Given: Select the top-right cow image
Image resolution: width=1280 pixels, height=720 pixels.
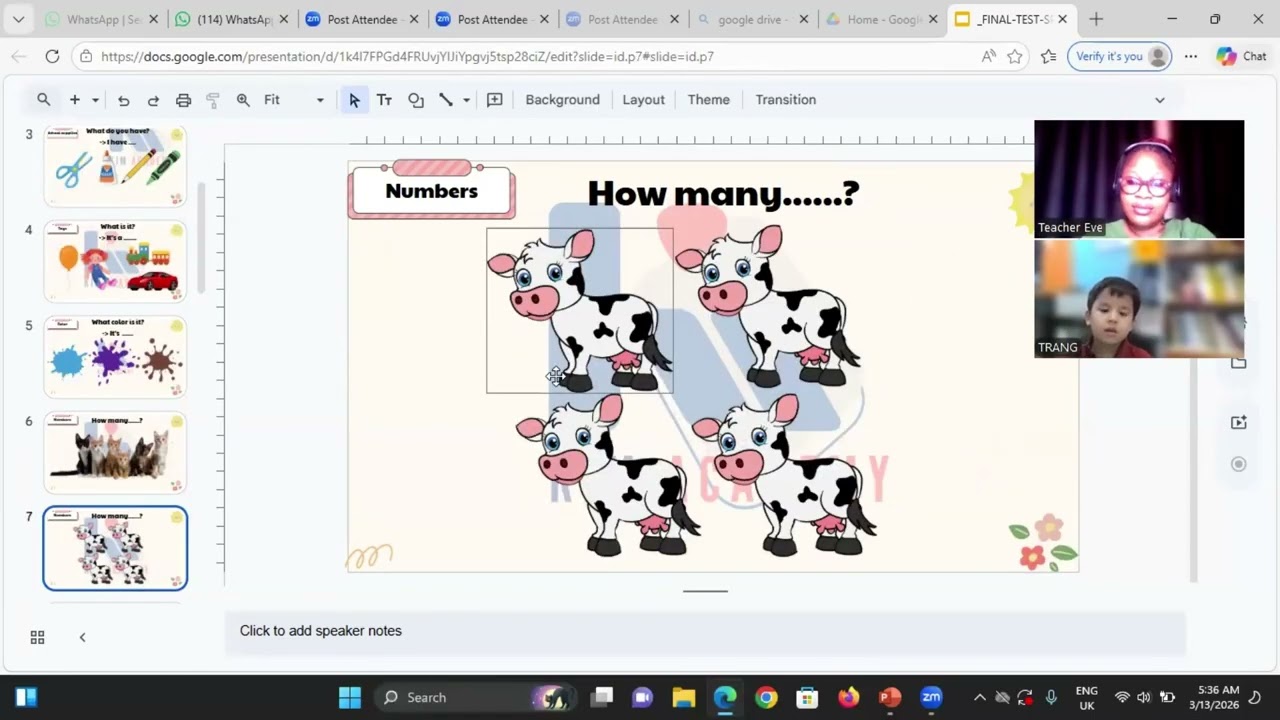Looking at the screenshot, I should 767,306.
